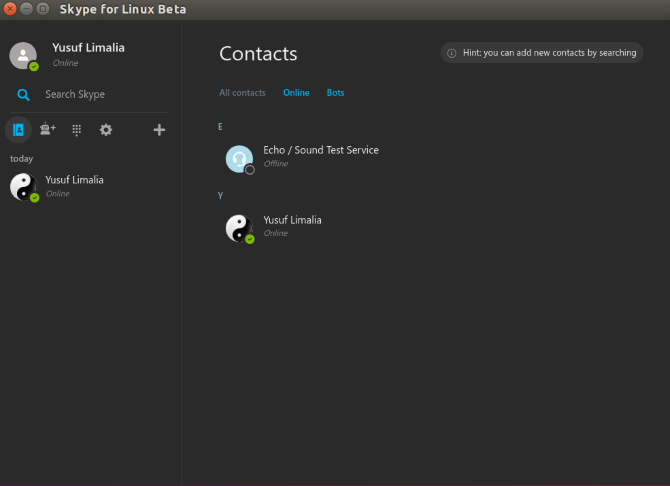This screenshot has height=486, width=670.
Task: Click the Search Skype field
Action: [91, 94]
